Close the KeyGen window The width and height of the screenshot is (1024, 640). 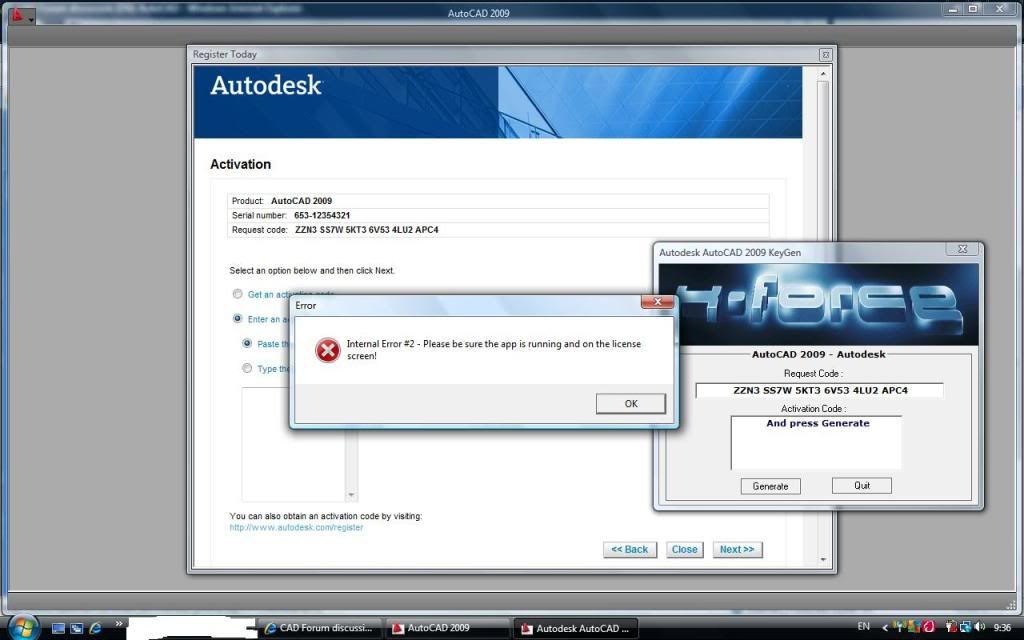click(962, 249)
